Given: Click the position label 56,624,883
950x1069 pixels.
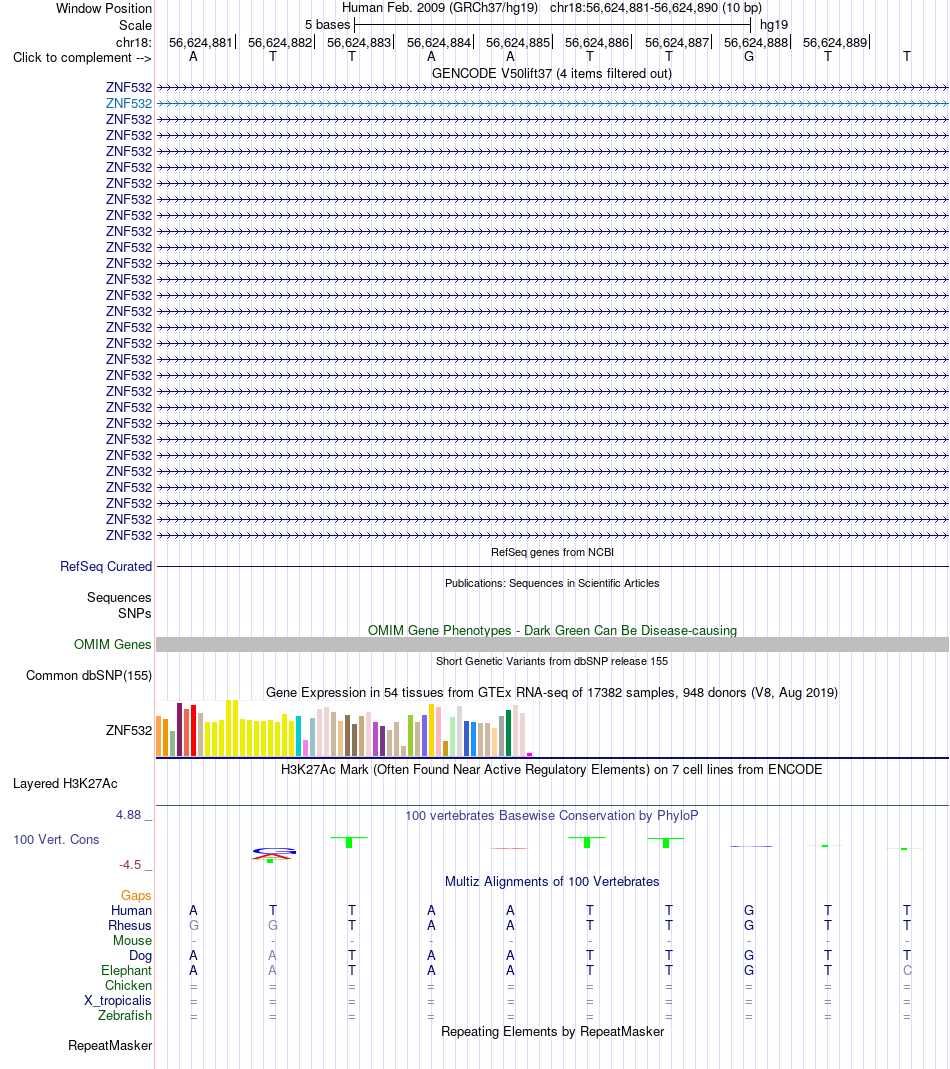Looking at the screenshot, I should click(x=359, y=42).
